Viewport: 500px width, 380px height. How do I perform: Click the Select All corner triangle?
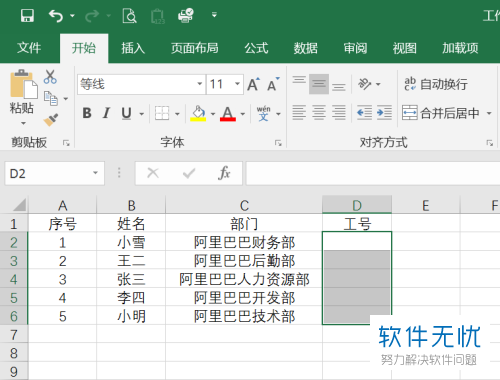point(19,205)
